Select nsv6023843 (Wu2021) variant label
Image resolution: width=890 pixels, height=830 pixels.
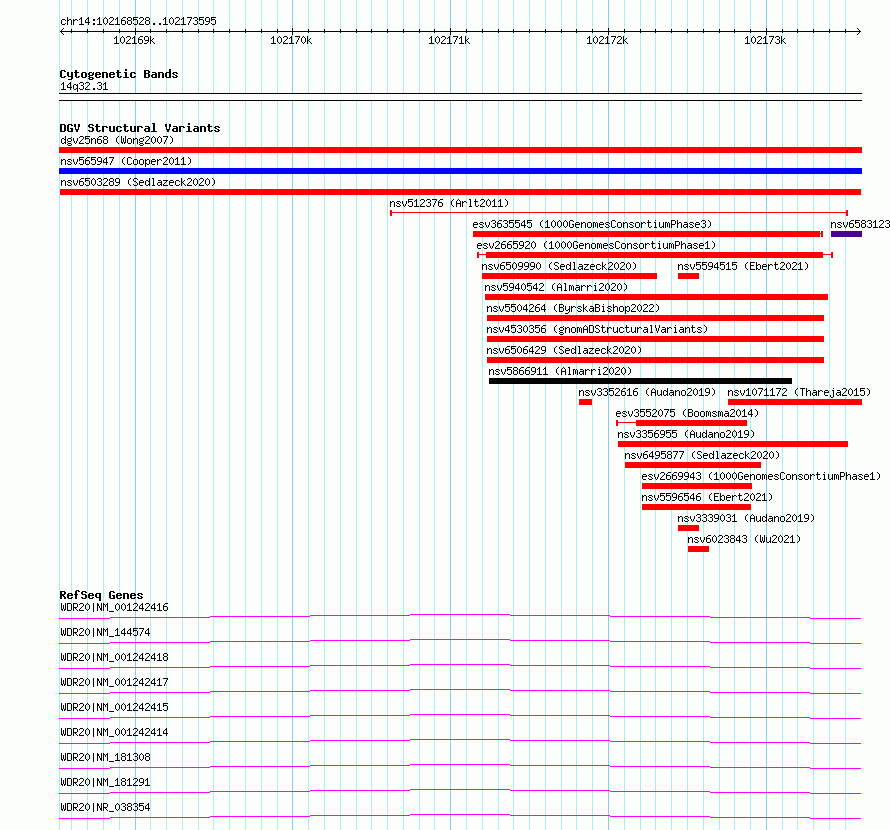[744, 539]
